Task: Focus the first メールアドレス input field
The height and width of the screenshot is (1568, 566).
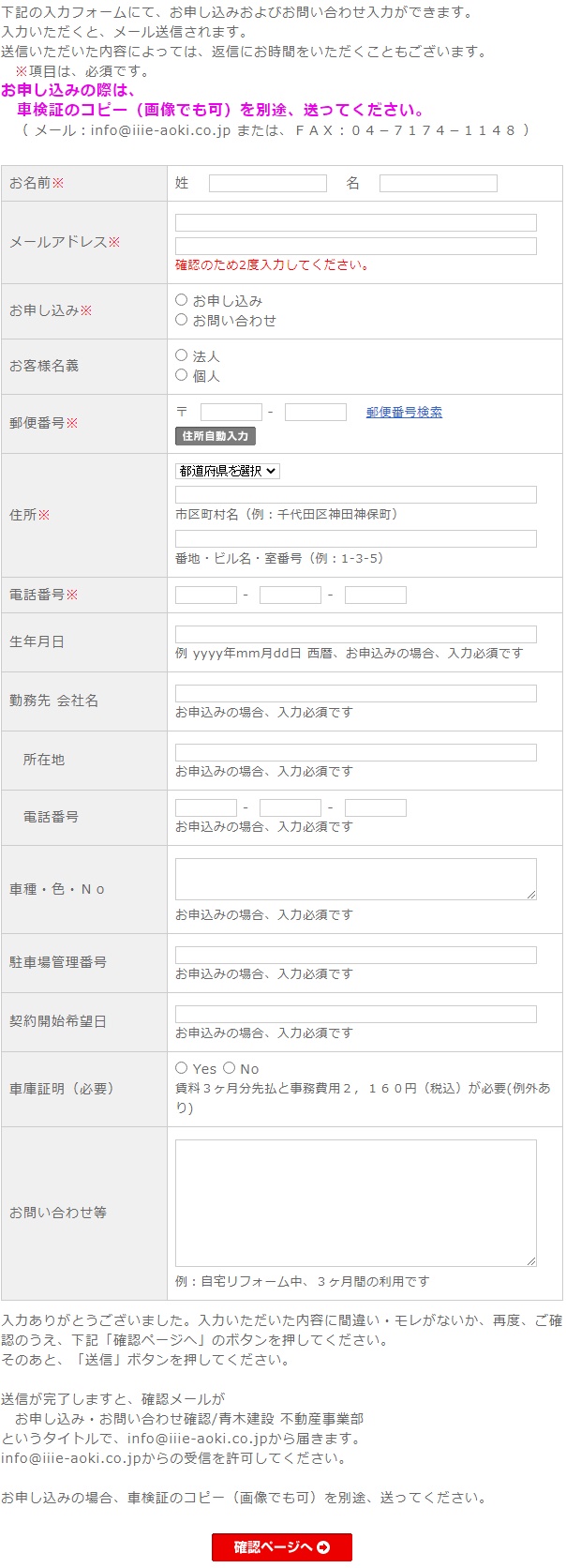Action: point(355,222)
